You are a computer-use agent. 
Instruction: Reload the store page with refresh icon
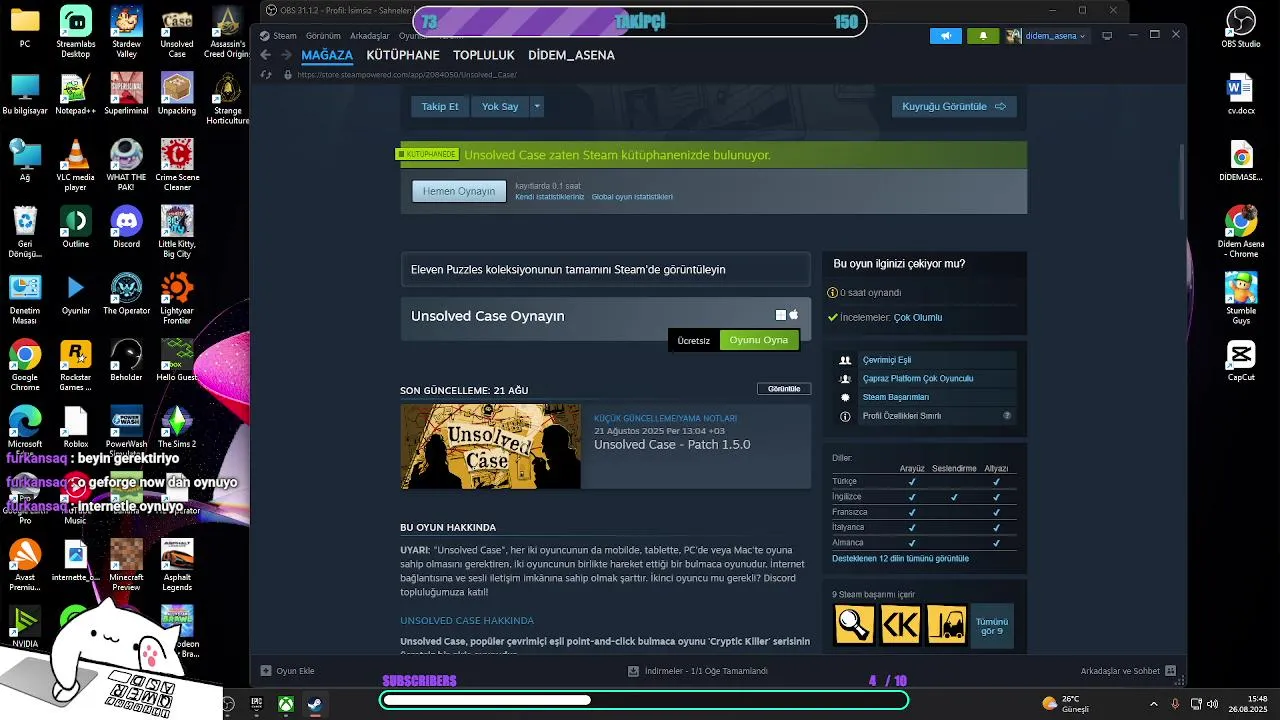[266, 75]
